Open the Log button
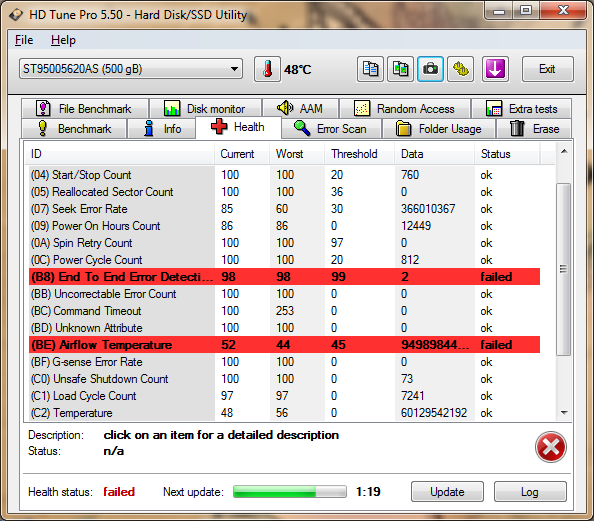 530,492
